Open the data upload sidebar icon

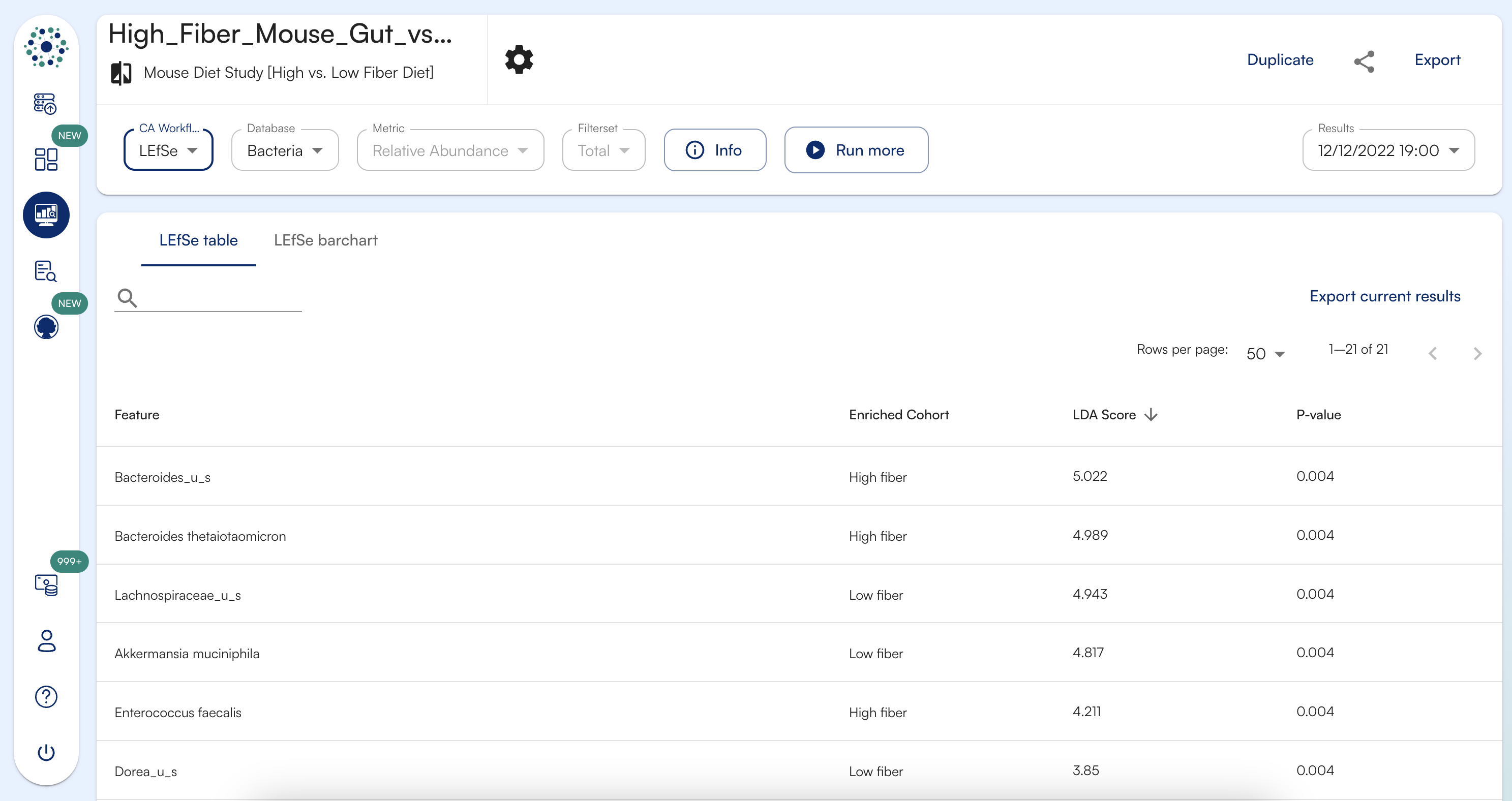[45, 104]
